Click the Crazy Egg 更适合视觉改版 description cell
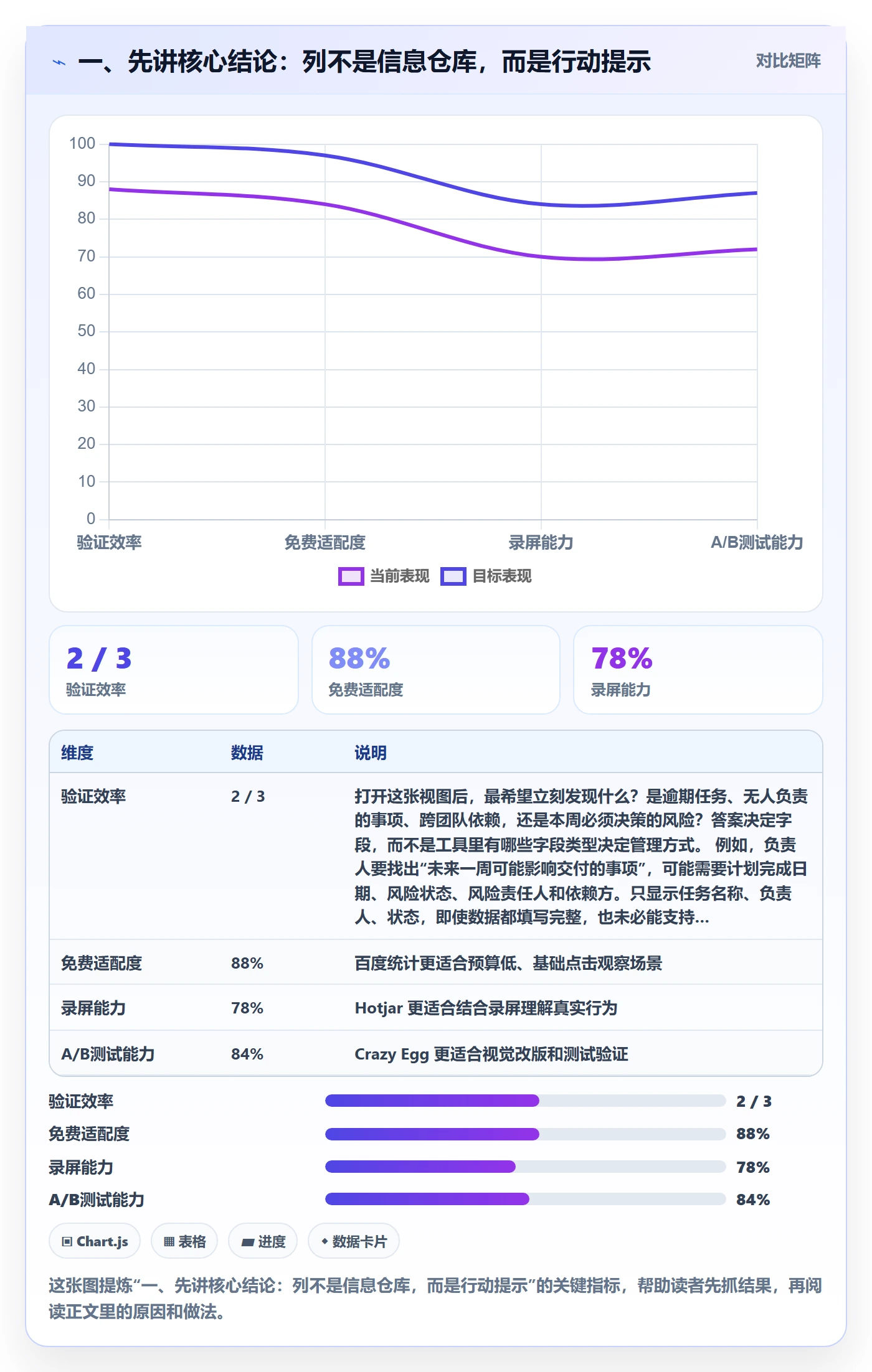 point(491,1054)
